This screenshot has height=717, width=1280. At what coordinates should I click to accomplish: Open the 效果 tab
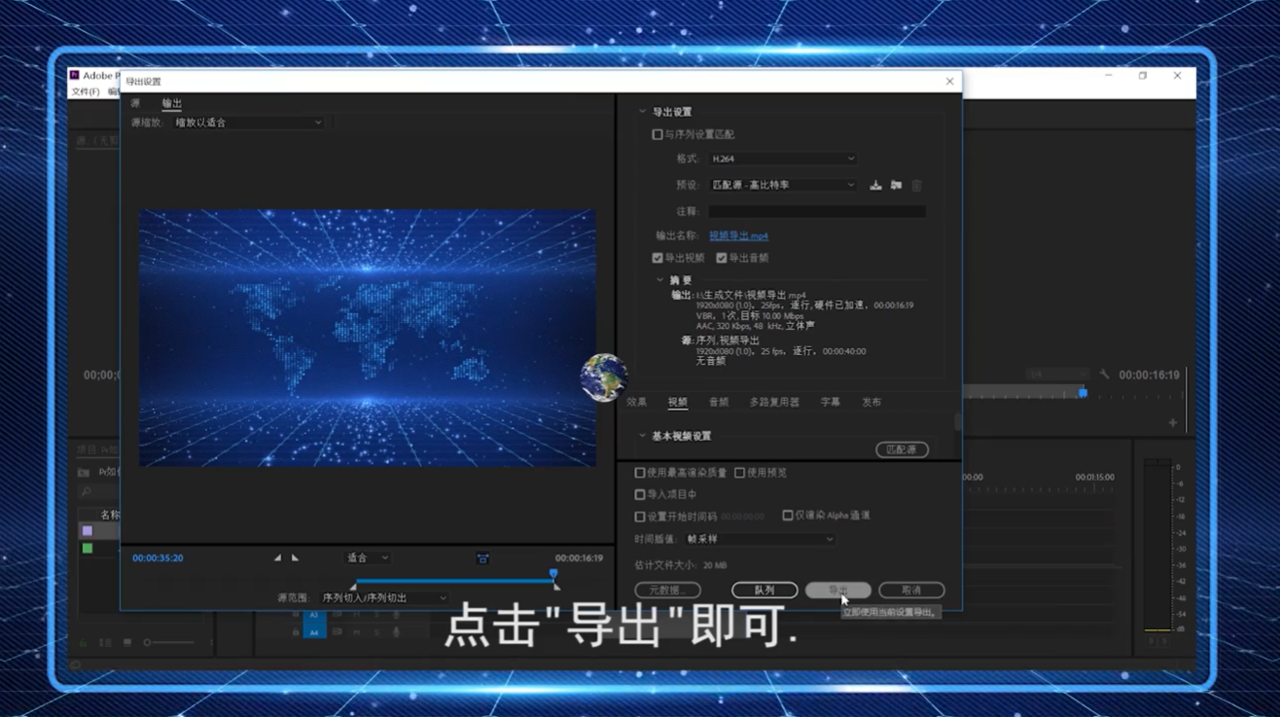(x=637, y=402)
